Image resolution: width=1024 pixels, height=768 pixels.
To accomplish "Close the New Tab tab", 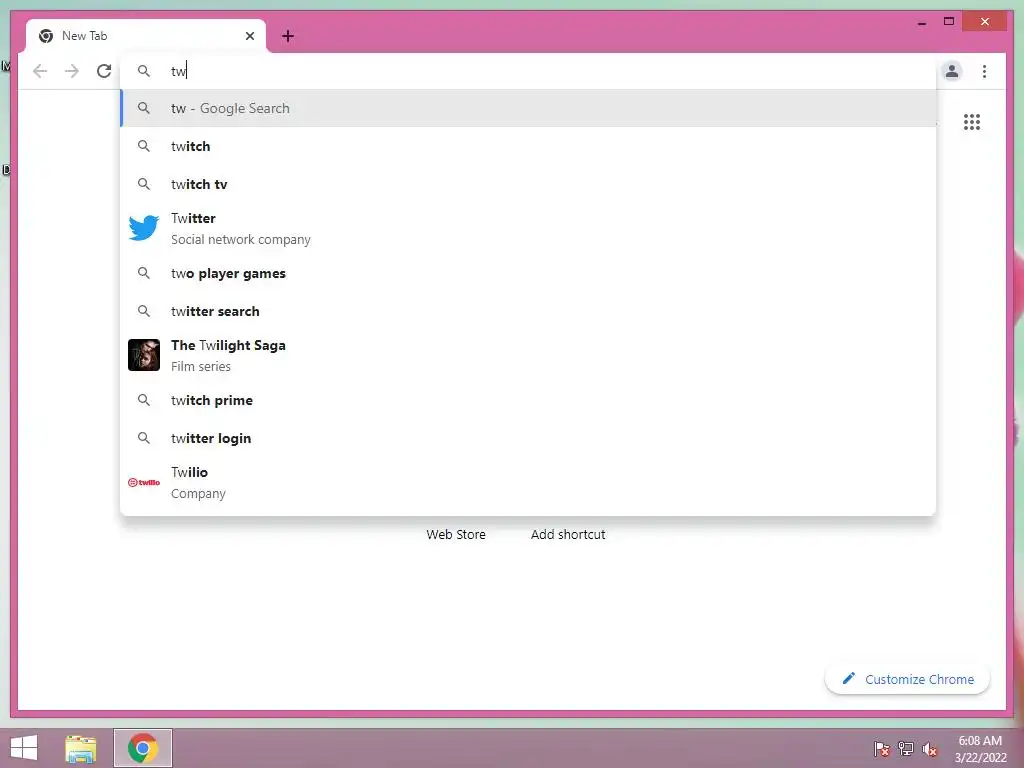I will point(249,36).
